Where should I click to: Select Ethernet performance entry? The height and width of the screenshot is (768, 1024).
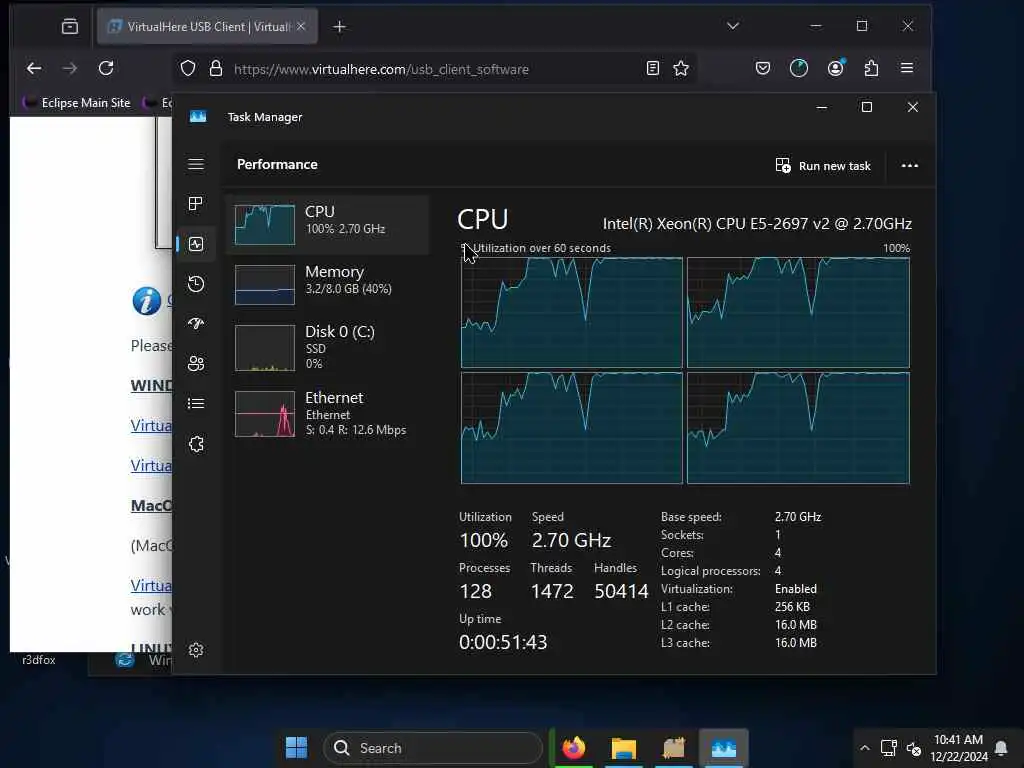point(327,413)
